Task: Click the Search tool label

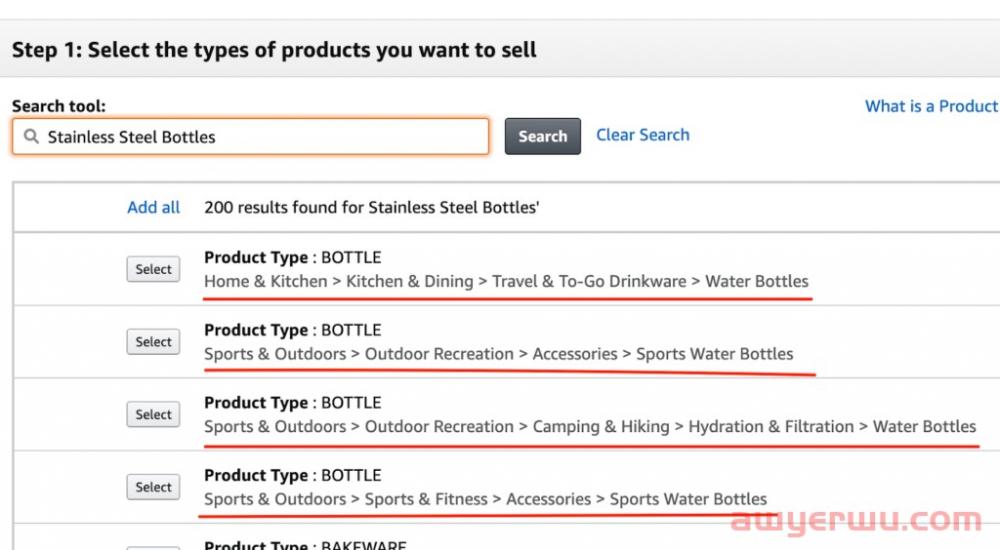Action: tap(59, 106)
